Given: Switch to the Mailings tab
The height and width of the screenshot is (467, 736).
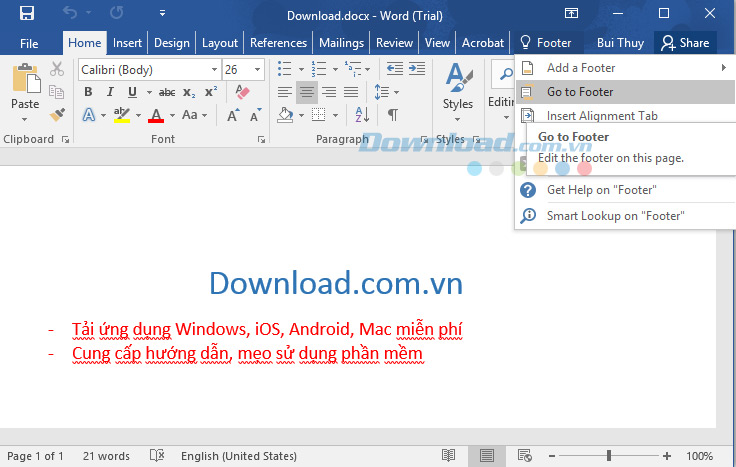Looking at the screenshot, I should 341,43.
